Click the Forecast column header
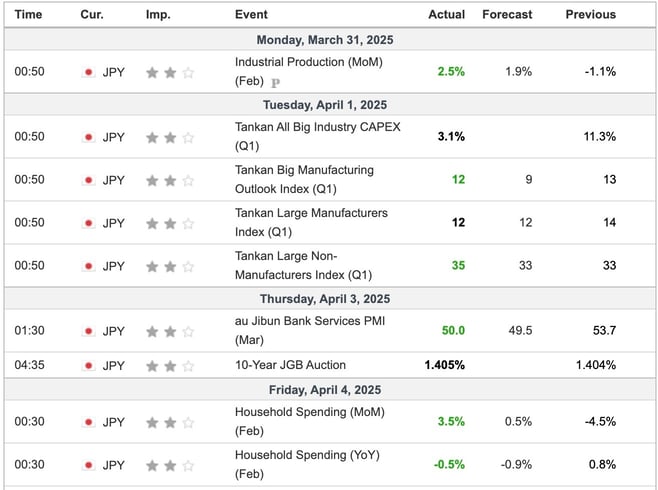 [507, 14]
